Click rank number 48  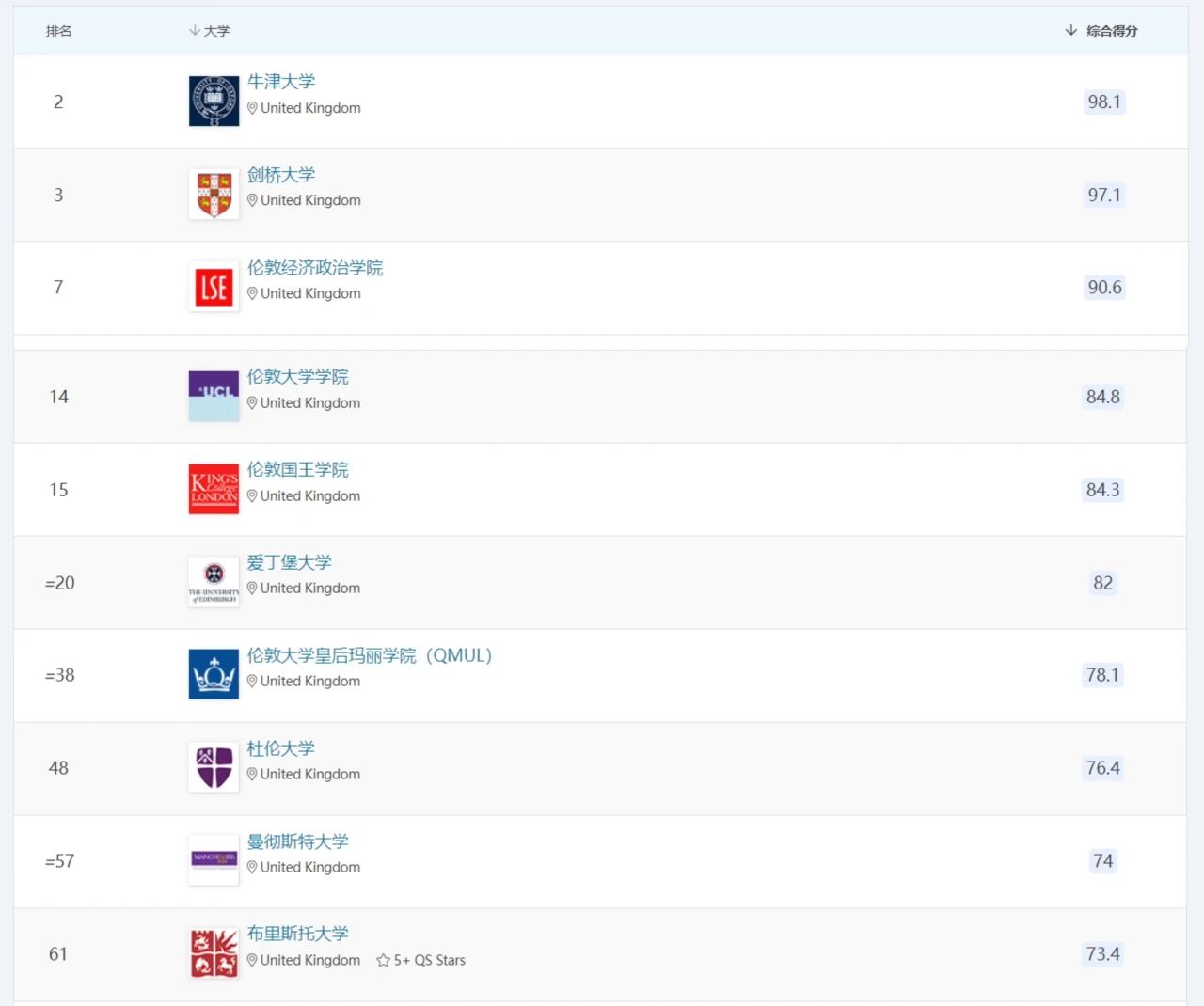[x=58, y=767]
